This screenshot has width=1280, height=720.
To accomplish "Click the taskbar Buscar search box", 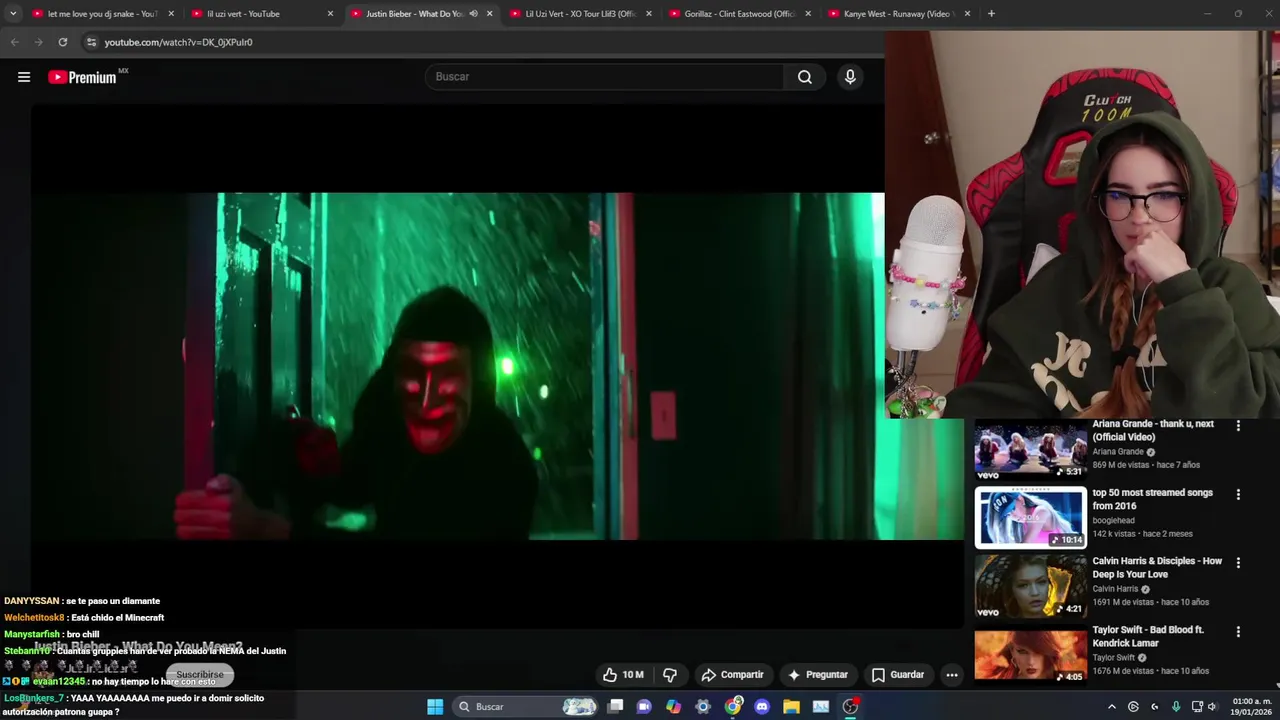I will pos(526,707).
